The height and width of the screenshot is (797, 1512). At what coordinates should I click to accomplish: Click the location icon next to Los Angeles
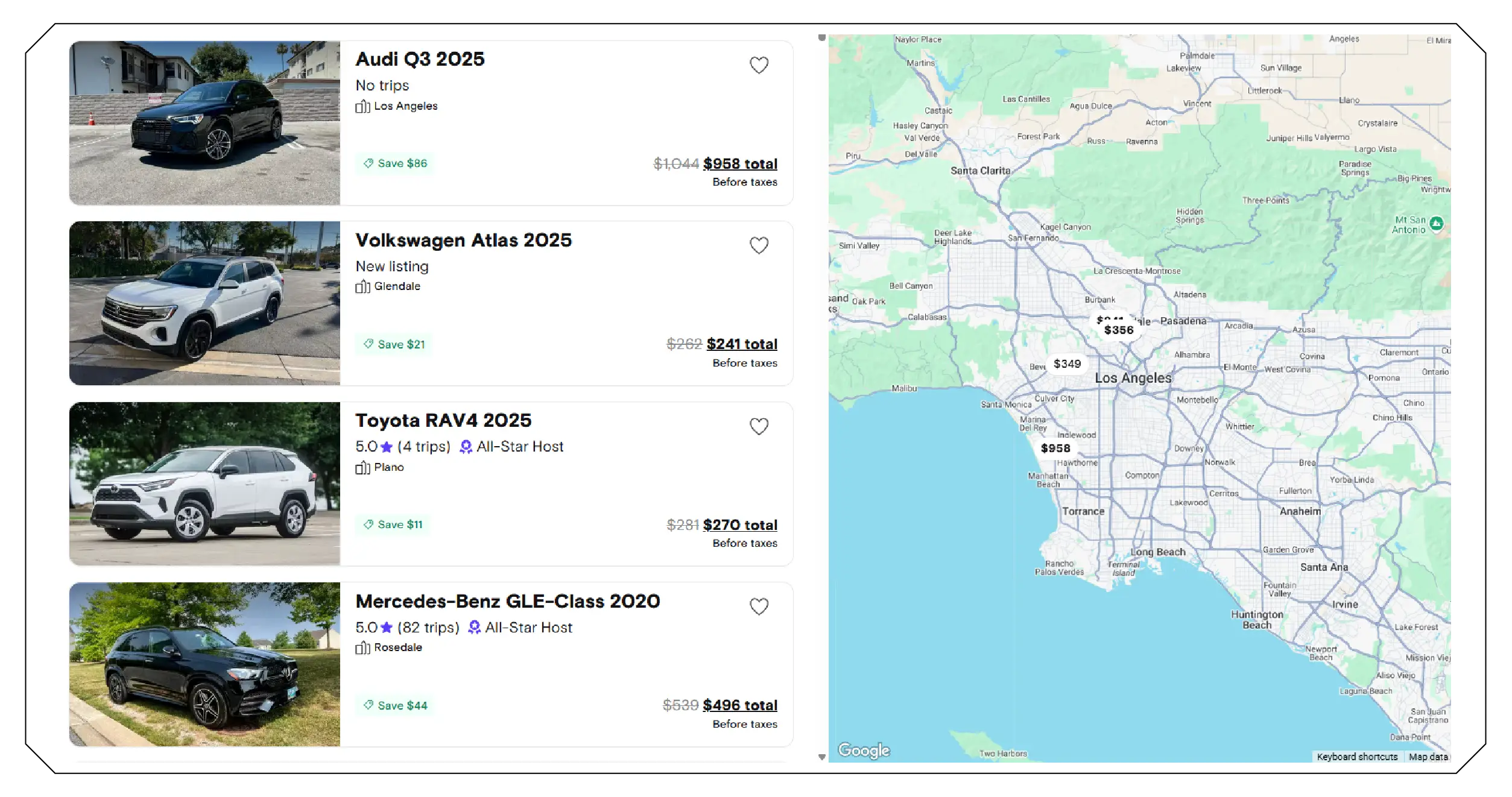(x=362, y=106)
